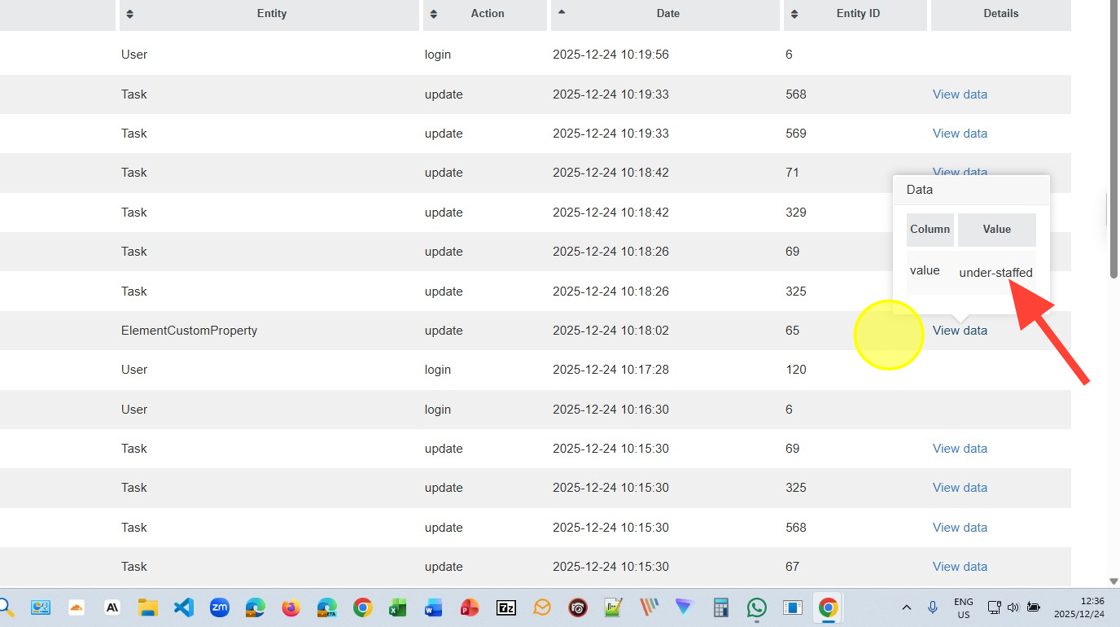Open 7-Zip from the taskbar
The height and width of the screenshot is (627, 1120).
[x=506, y=607]
